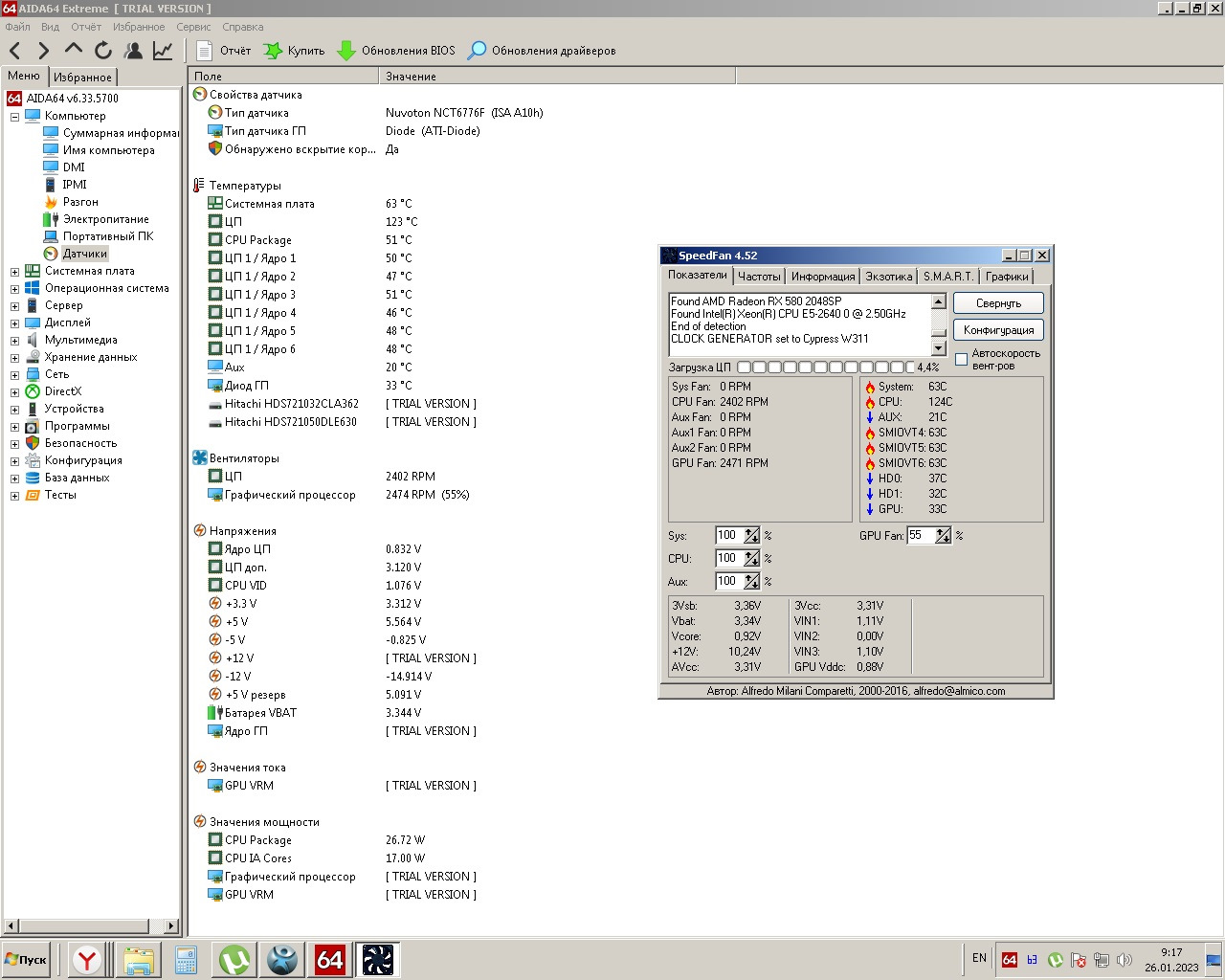Switch to the Избранное side panel tab
This screenshot has width=1225, height=980.
click(82, 77)
